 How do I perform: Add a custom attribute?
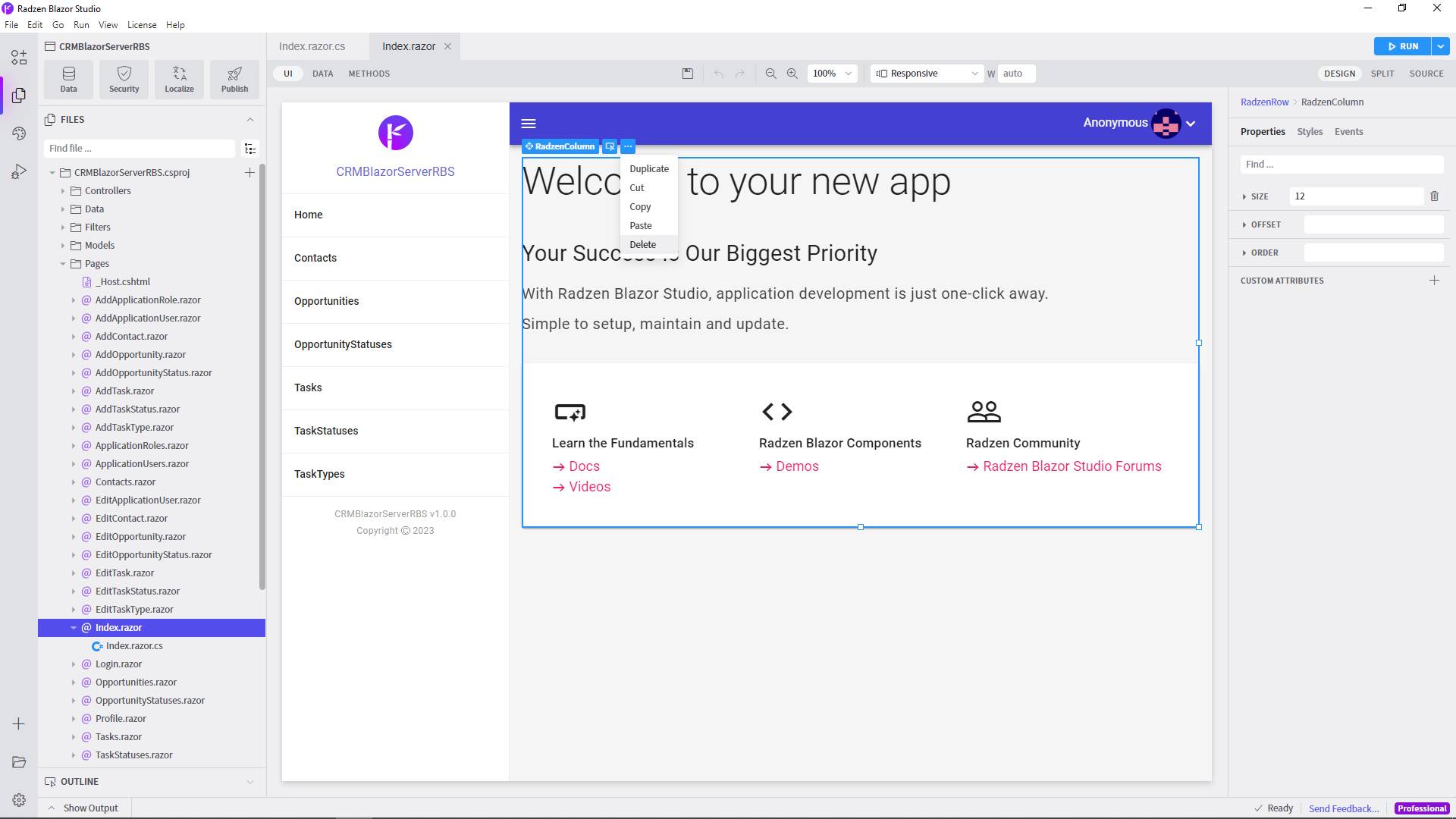(1434, 281)
